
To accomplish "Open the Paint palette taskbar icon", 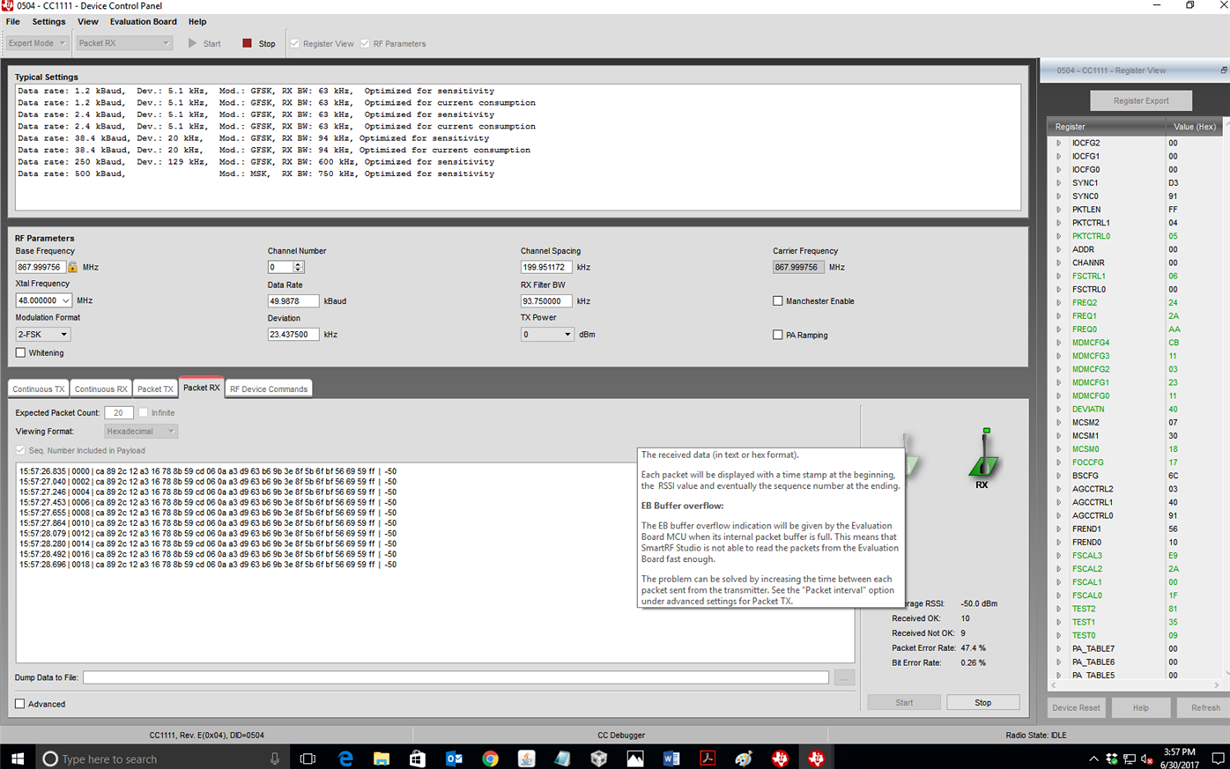I will coord(743,759).
